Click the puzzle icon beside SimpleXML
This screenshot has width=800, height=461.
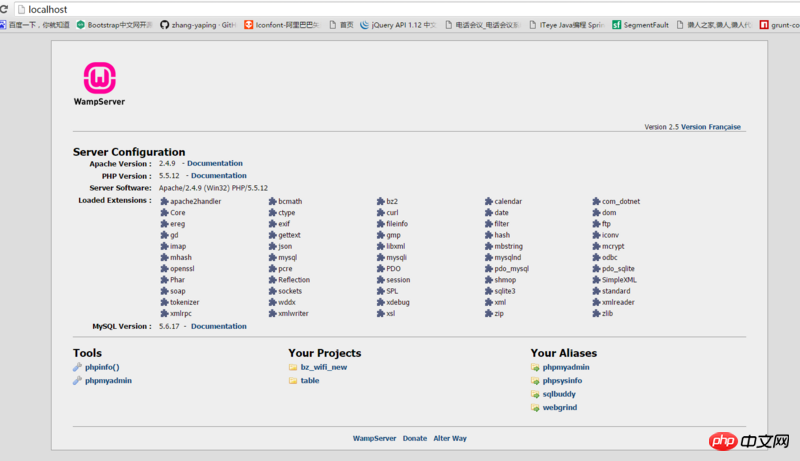596,280
